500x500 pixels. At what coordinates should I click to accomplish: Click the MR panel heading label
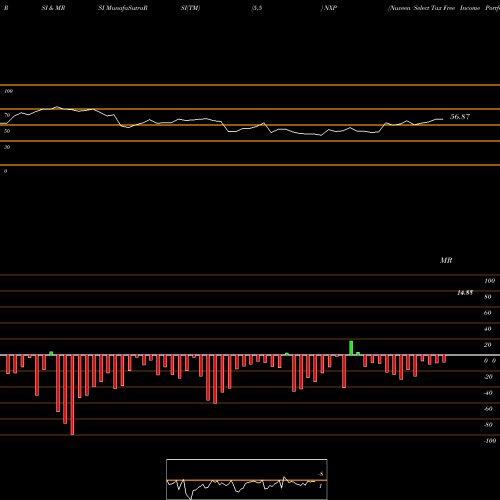(x=446, y=260)
